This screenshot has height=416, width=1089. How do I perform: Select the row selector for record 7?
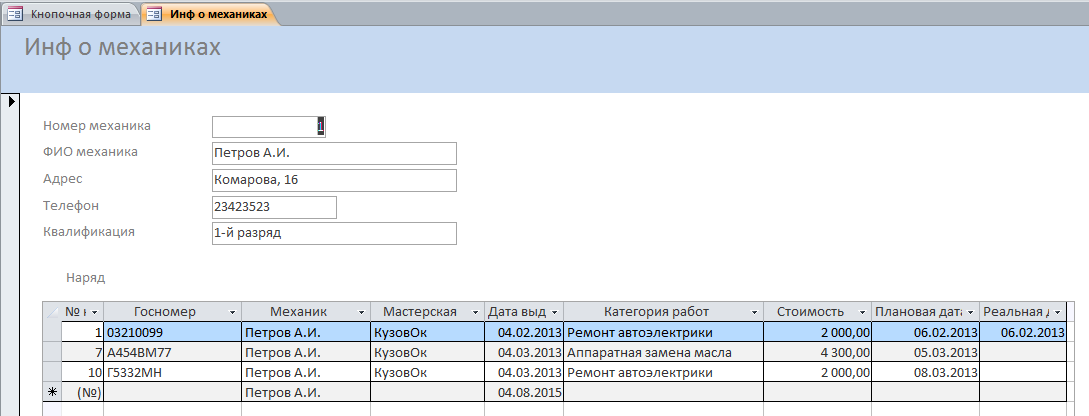[x=52, y=352]
